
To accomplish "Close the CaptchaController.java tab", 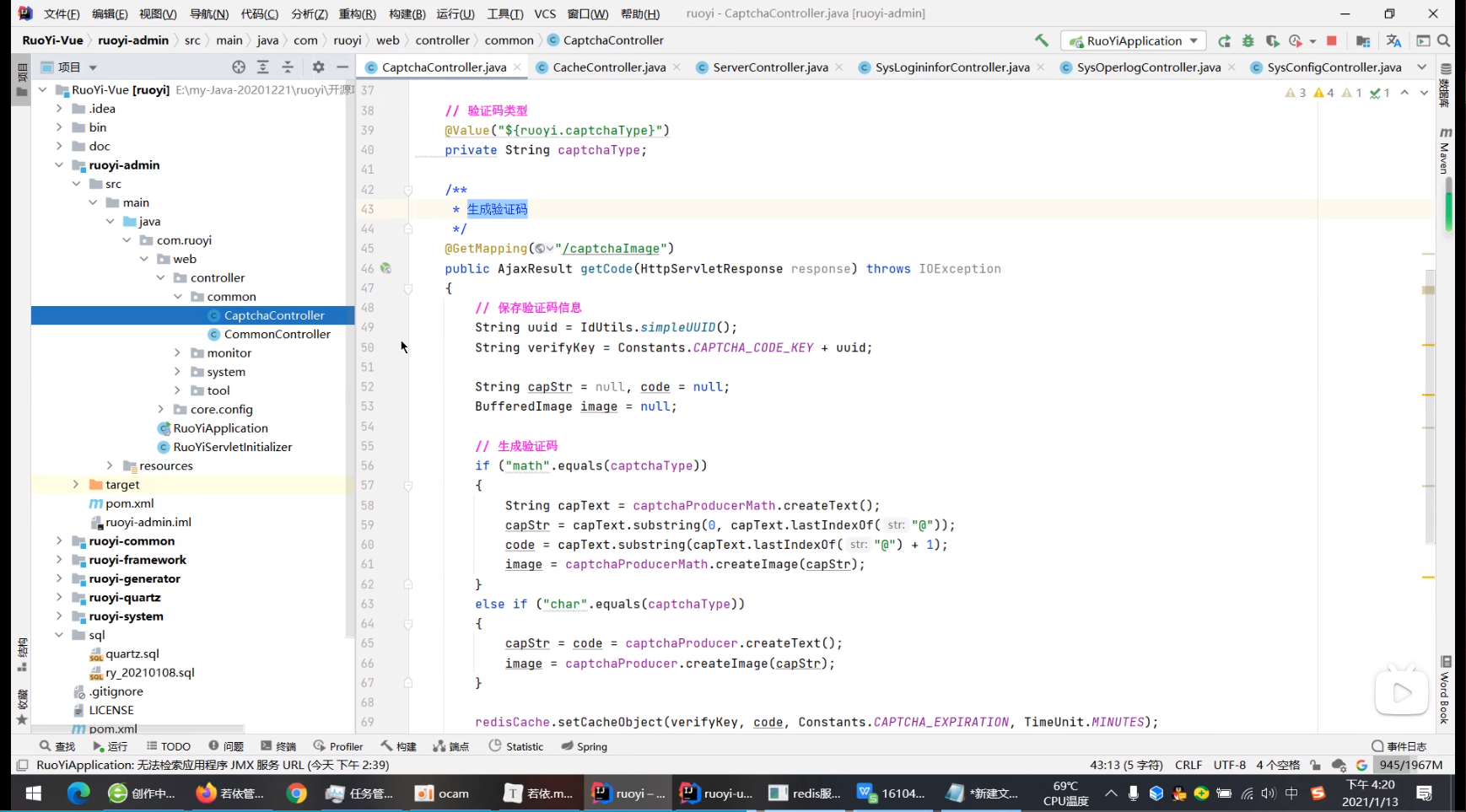I will pyautogui.click(x=518, y=67).
